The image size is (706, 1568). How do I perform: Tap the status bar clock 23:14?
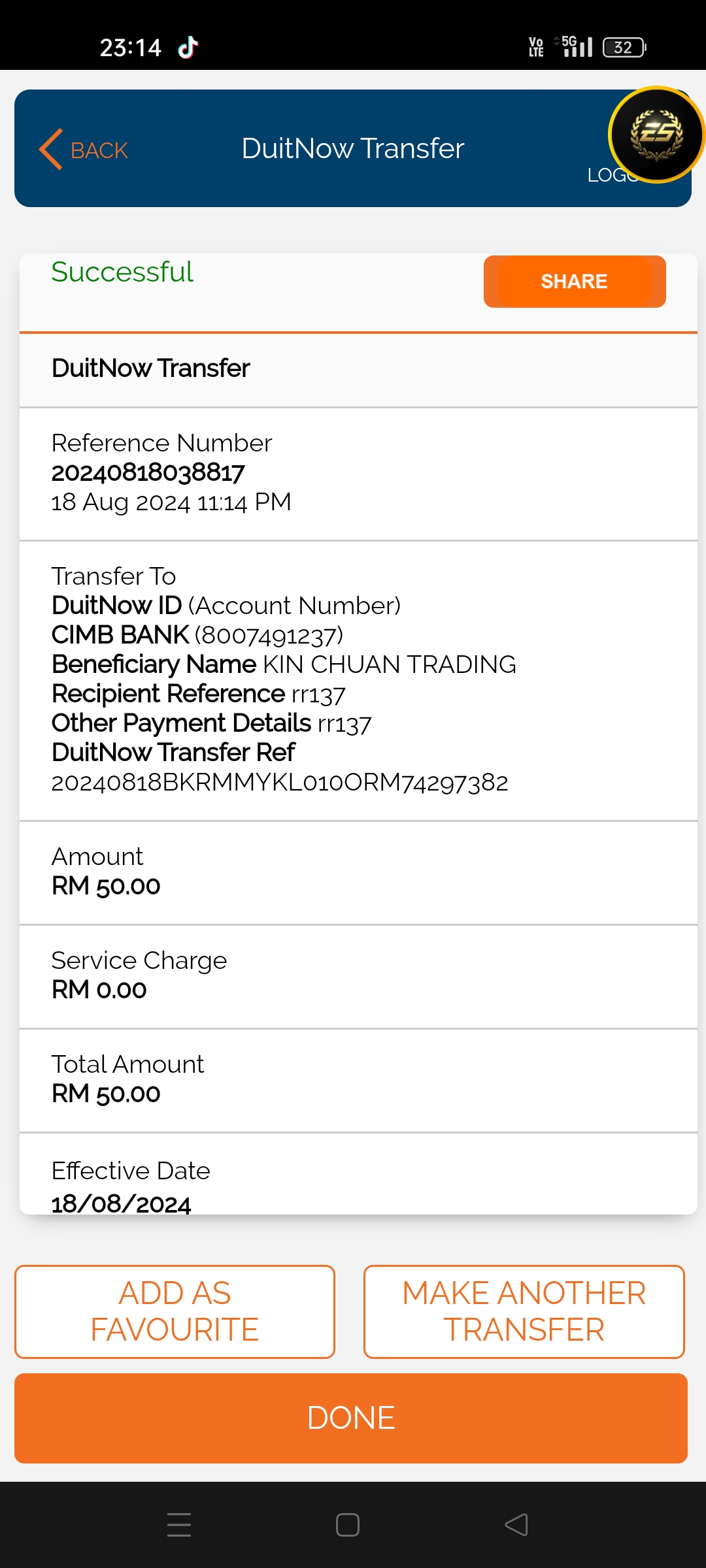130,47
